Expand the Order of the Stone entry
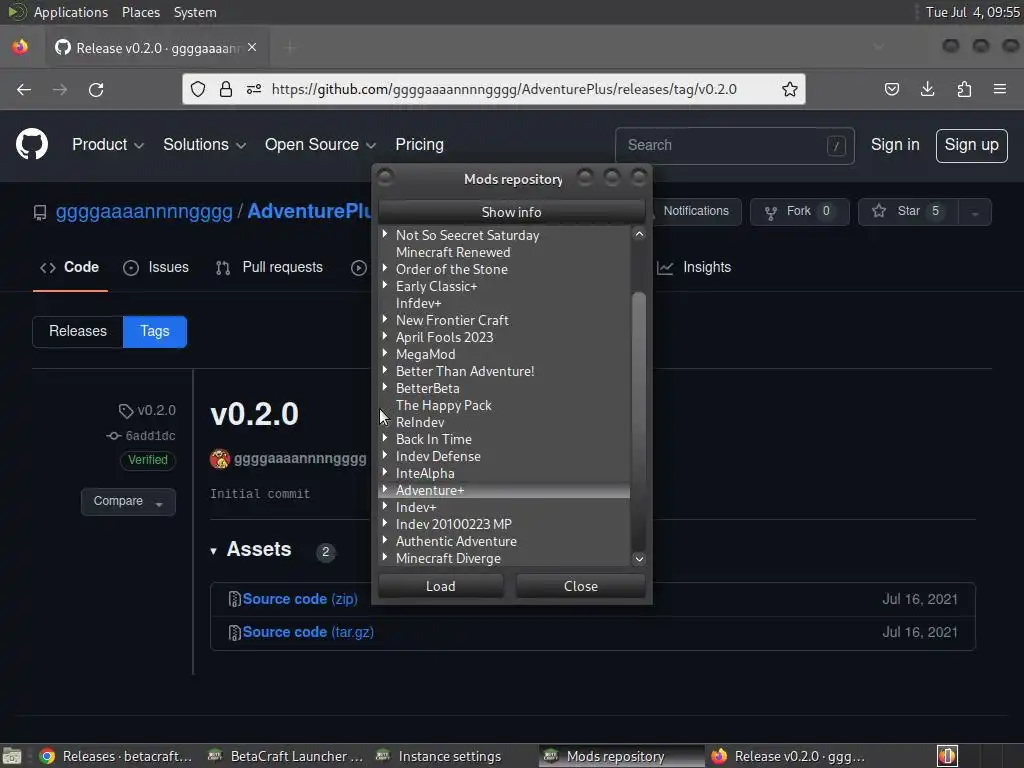The image size is (1024, 768). pos(385,268)
